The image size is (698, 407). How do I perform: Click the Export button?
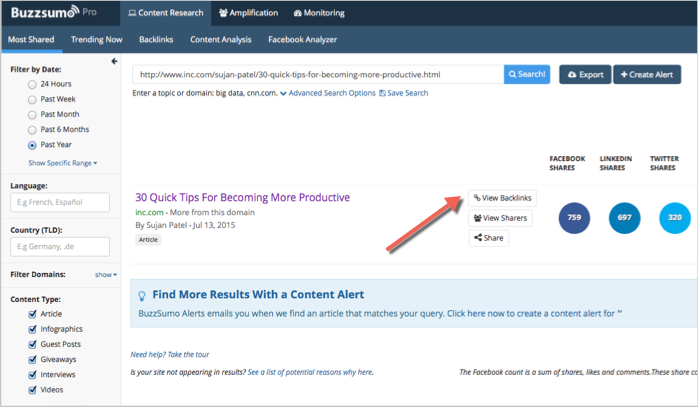[585, 74]
